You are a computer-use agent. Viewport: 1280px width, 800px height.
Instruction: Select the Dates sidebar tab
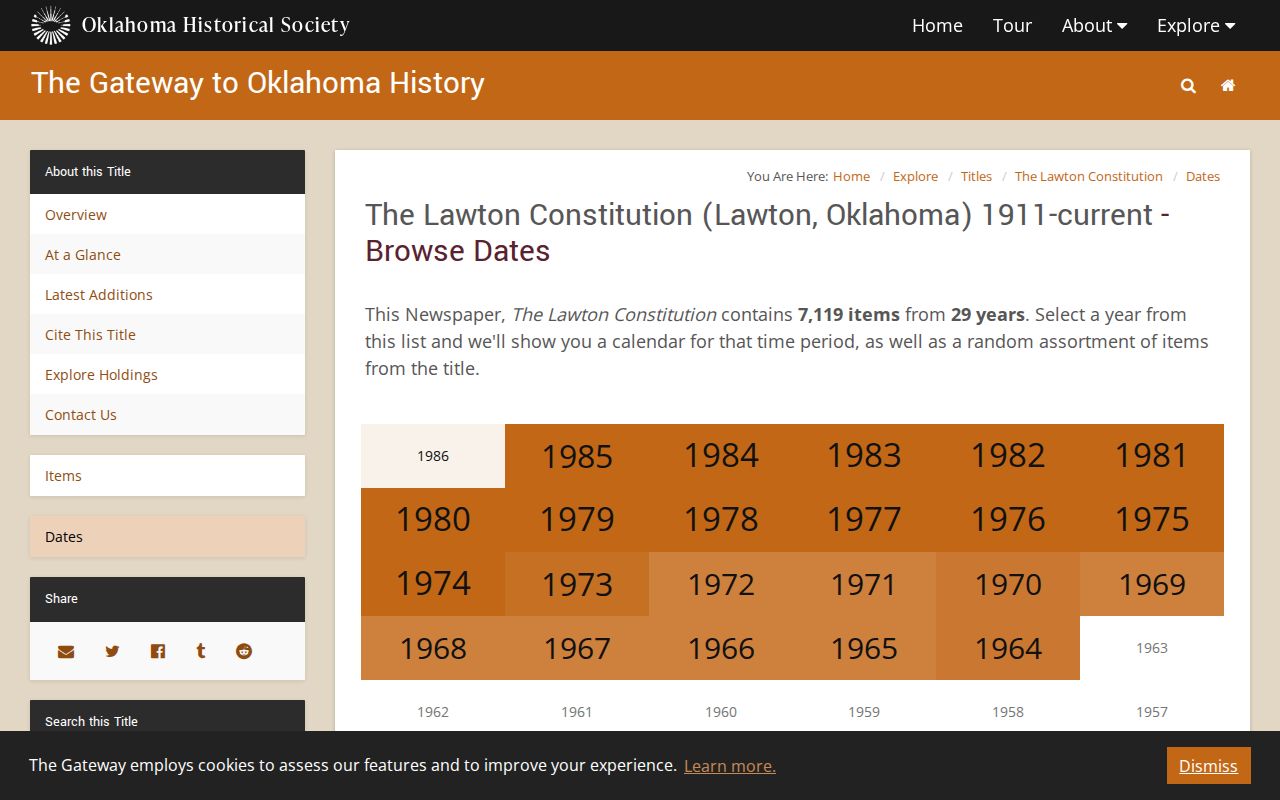(x=167, y=536)
